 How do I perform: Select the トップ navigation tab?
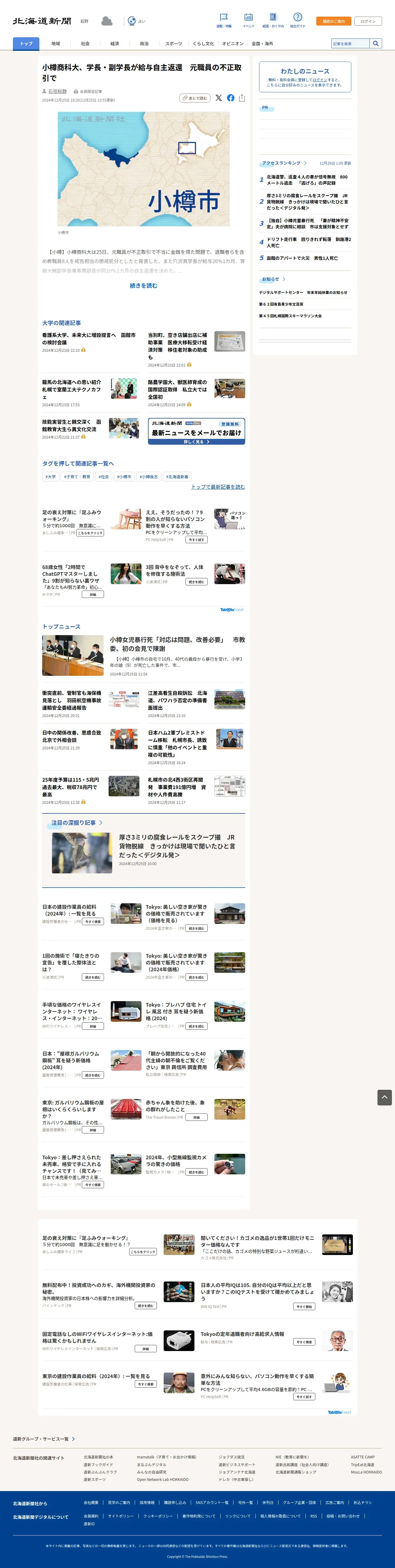pos(26,44)
